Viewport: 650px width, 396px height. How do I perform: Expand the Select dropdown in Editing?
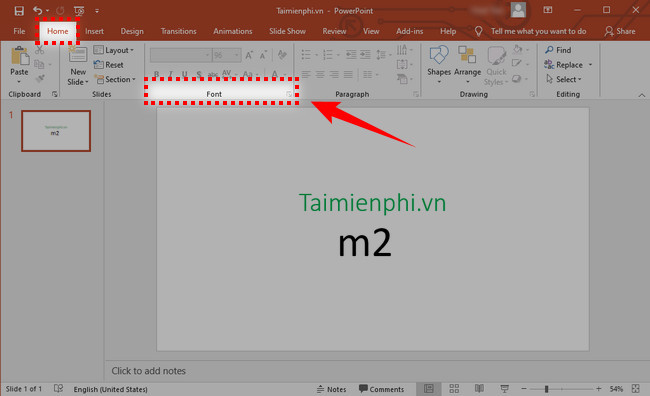(564, 79)
